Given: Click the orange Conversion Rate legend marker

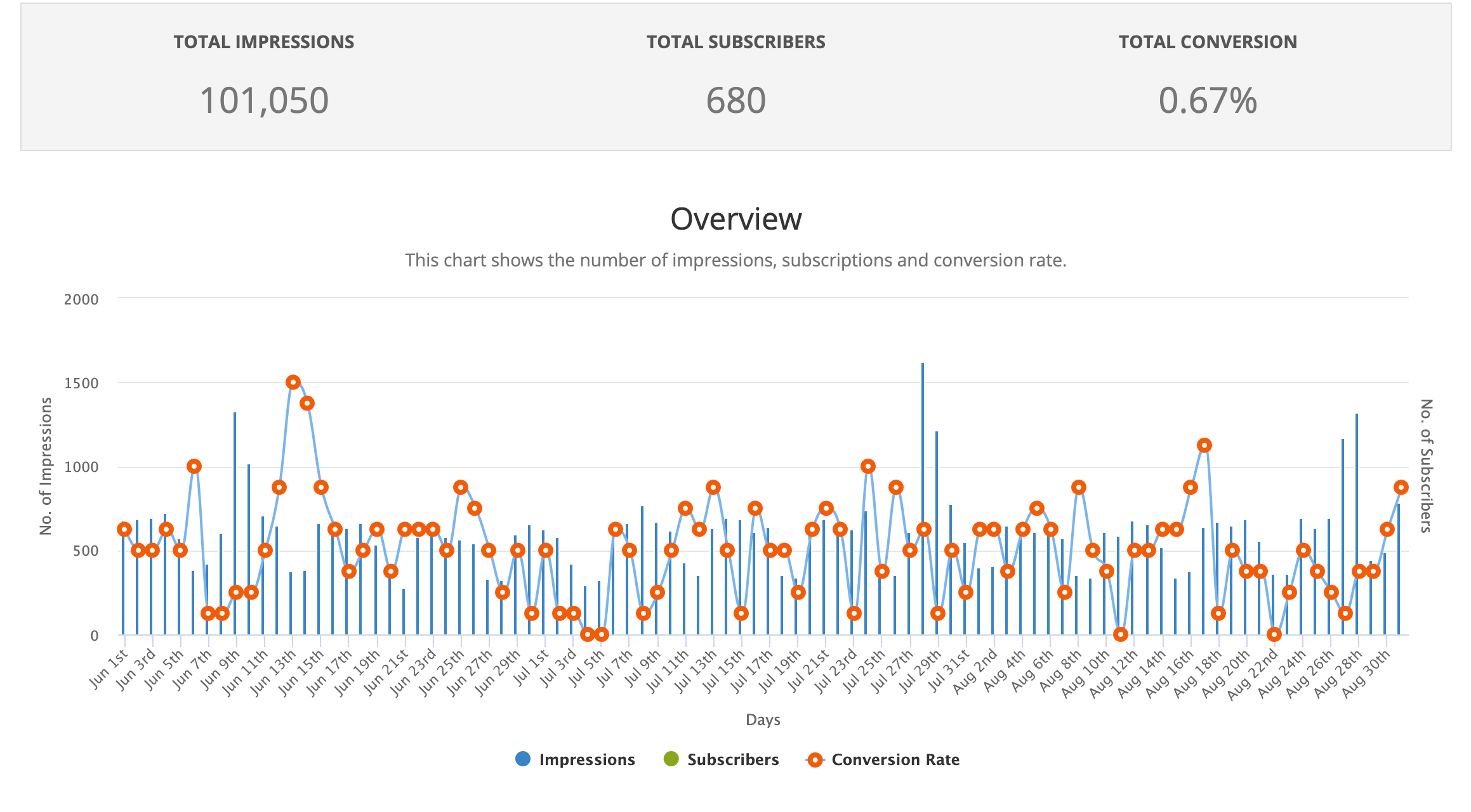Looking at the screenshot, I should pos(815,760).
